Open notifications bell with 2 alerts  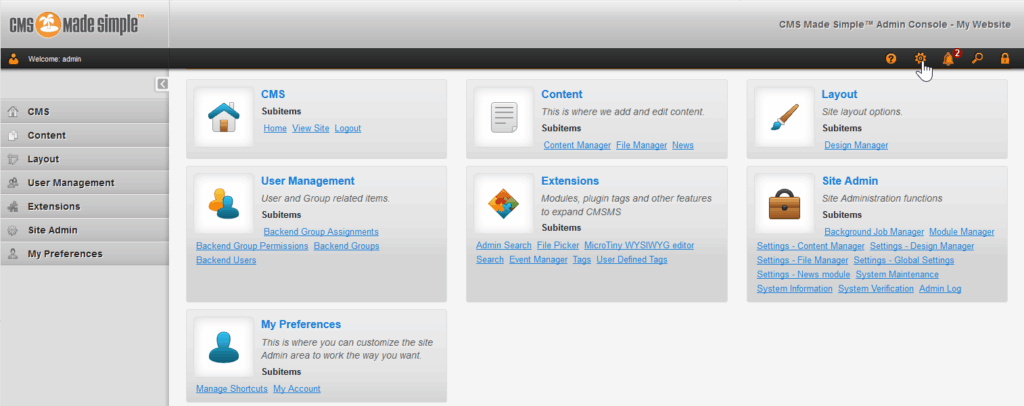pos(950,58)
